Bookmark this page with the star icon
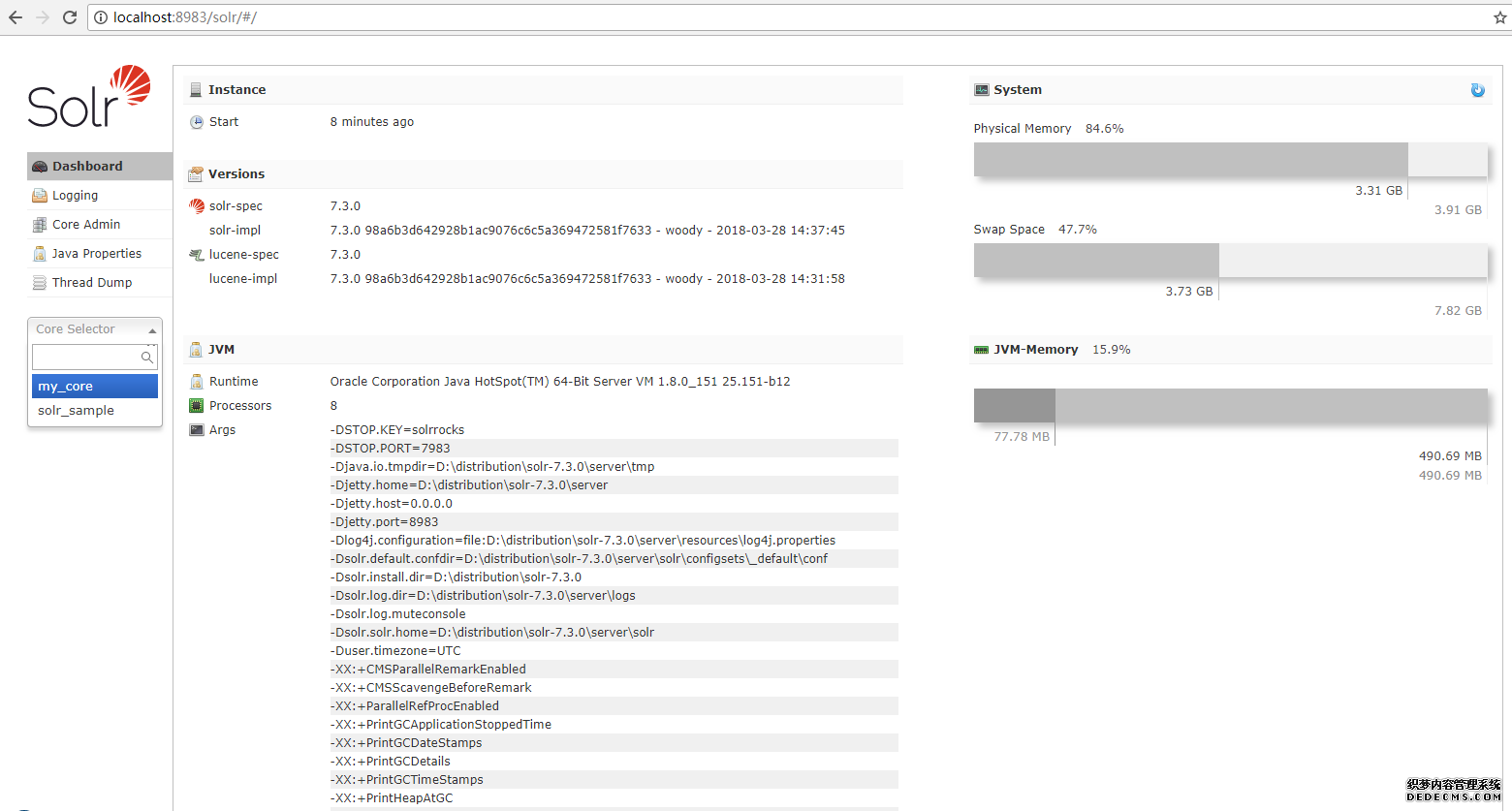The width and height of the screenshot is (1512, 811). 1499,17
